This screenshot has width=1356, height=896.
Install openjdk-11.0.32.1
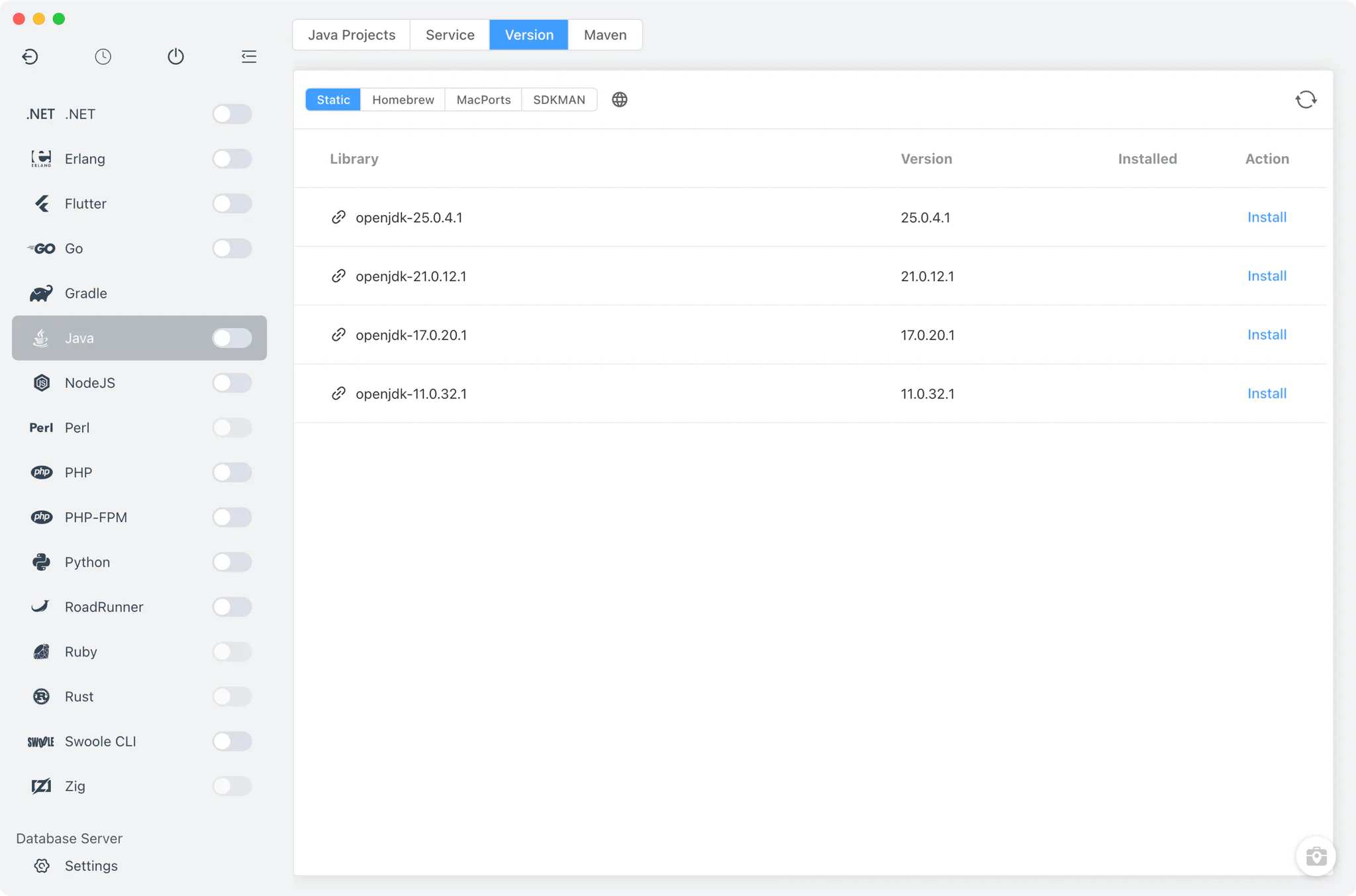coord(1267,394)
